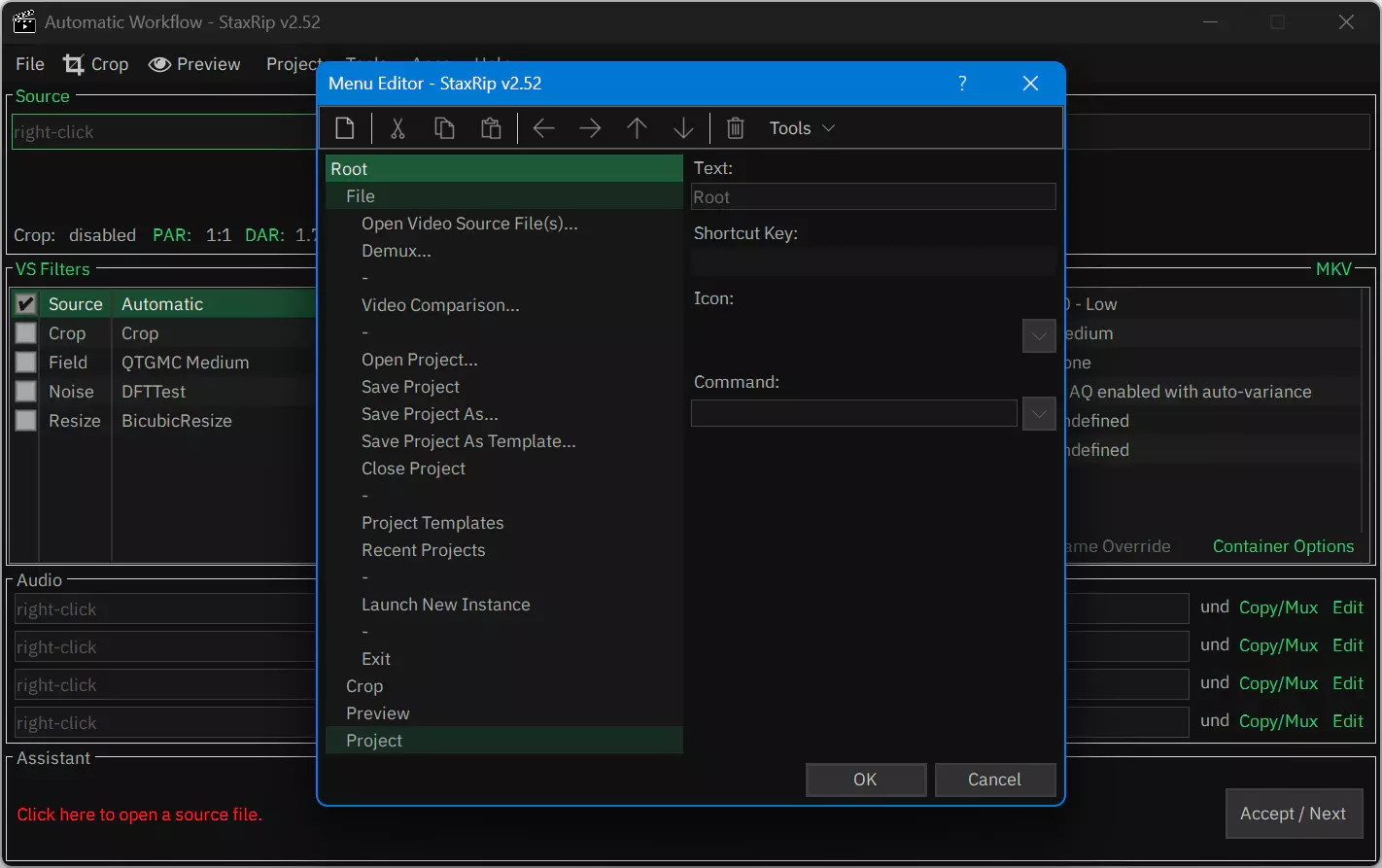Viewport: 1382px width, 868px height.
Task: Enable the Field filter checkbox
Action: [x=26, y=363]
